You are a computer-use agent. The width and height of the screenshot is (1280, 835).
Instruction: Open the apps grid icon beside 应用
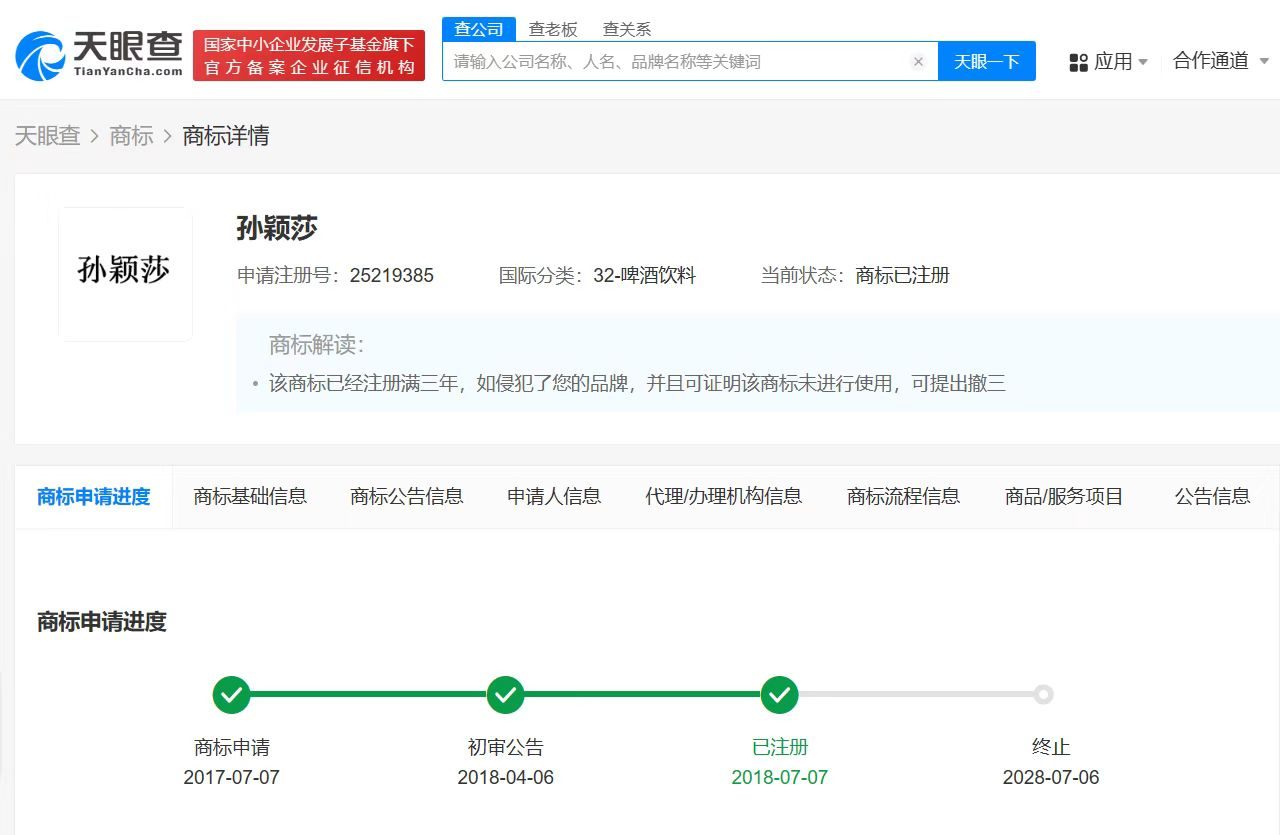coord(1079,61)
